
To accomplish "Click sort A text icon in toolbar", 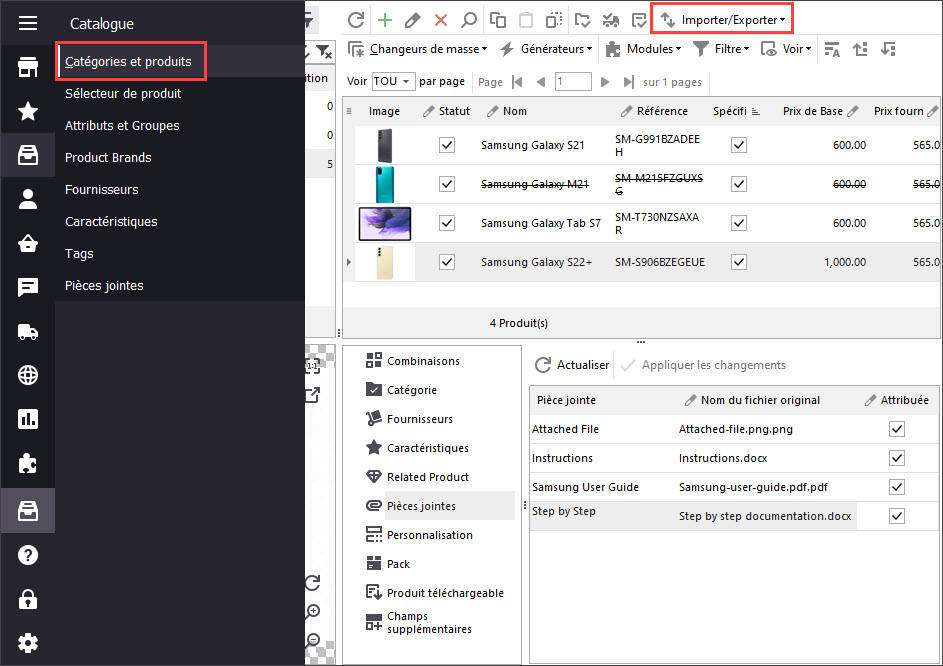I will pos(832,49).
